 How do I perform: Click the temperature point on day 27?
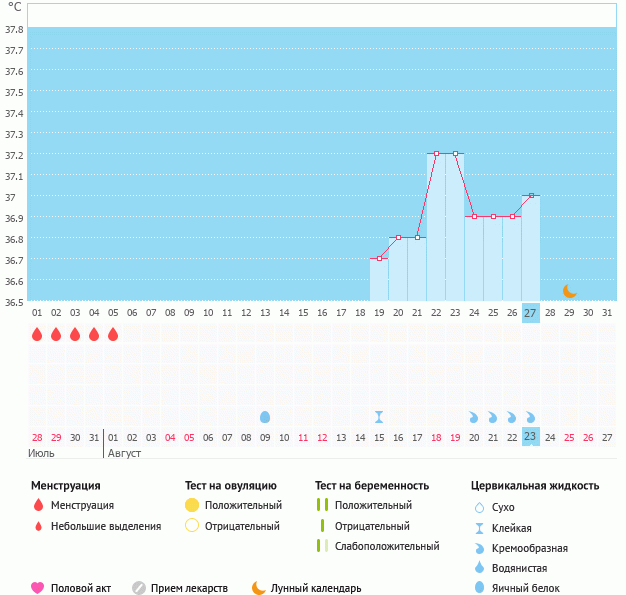[531, 195]
